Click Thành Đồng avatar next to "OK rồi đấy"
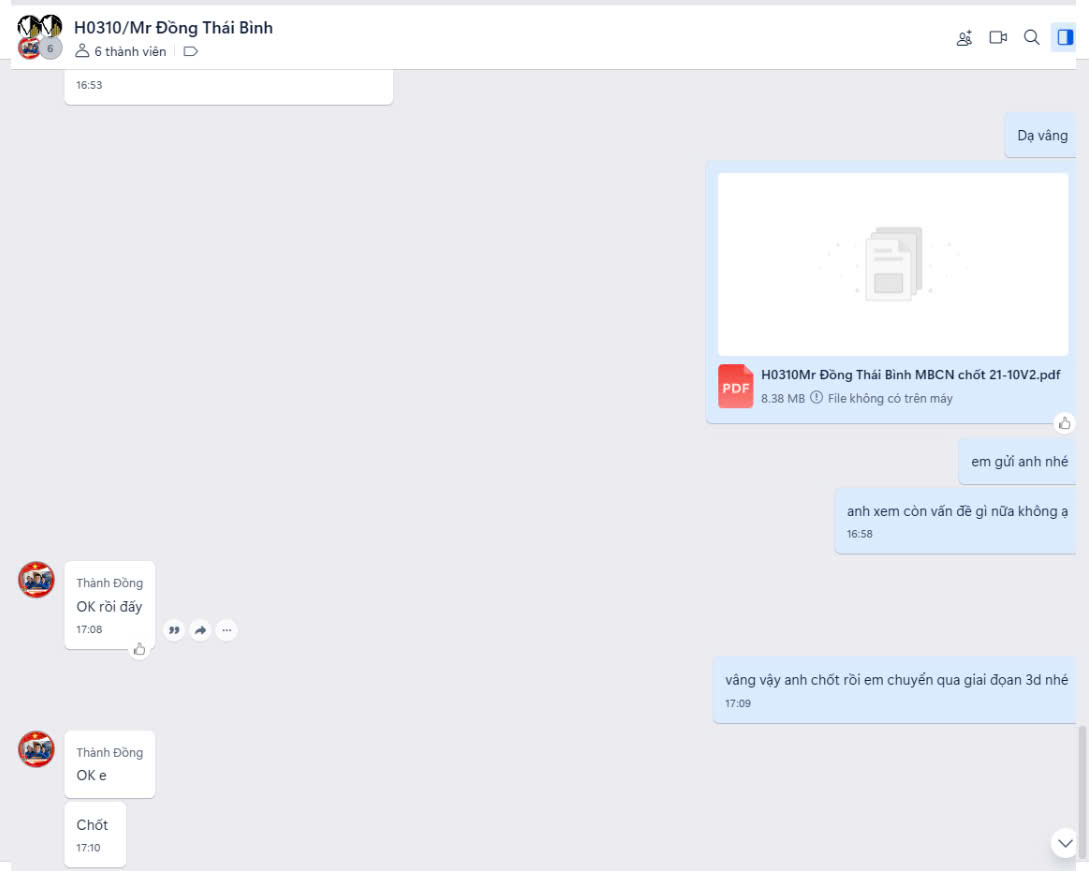Image resolution: width=1089 pixels, height=871 pixels. click(x=37, y=580)
